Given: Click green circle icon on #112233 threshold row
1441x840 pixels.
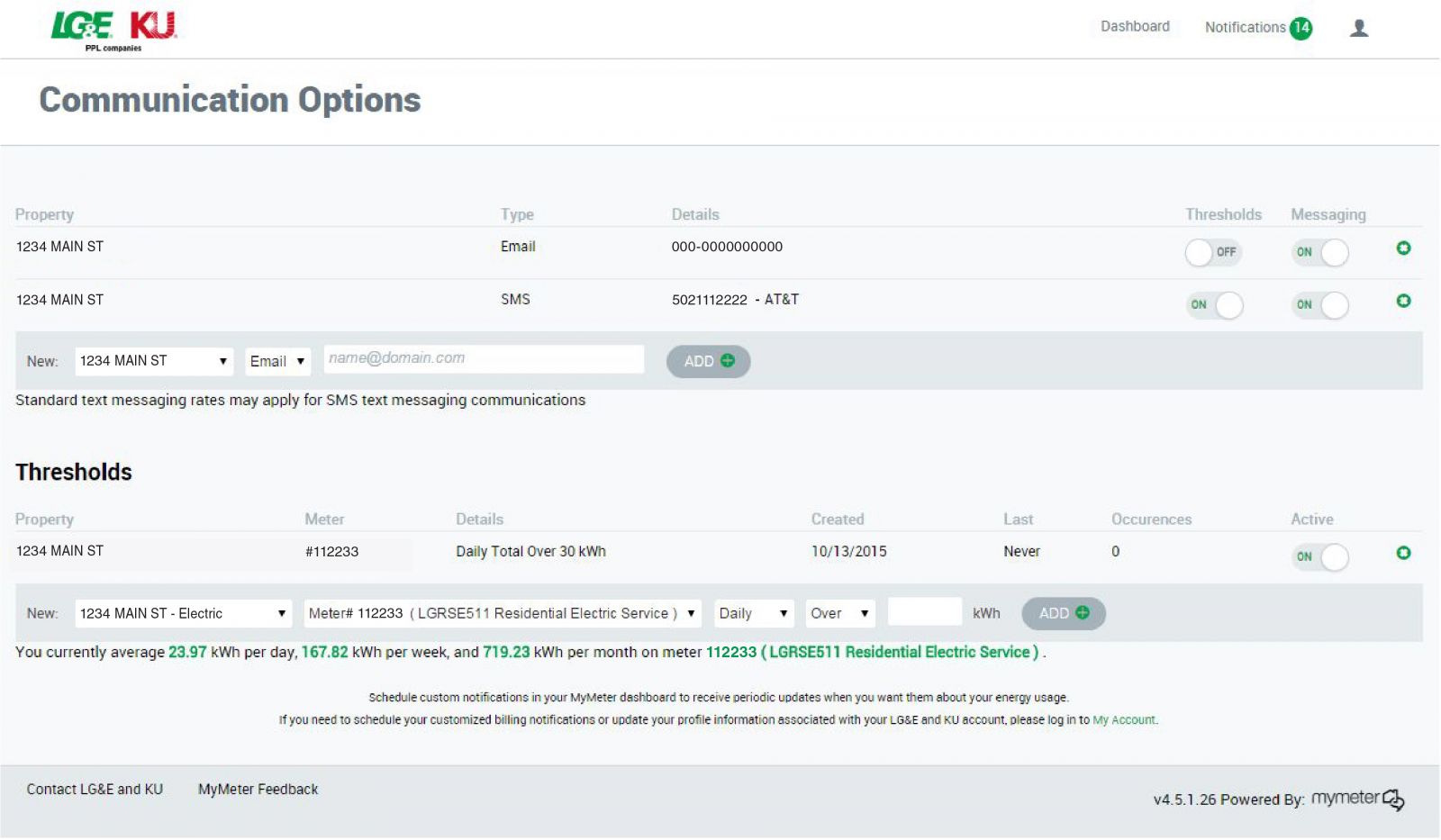Looking at the screenshot, I should (x=1403, y=553).
